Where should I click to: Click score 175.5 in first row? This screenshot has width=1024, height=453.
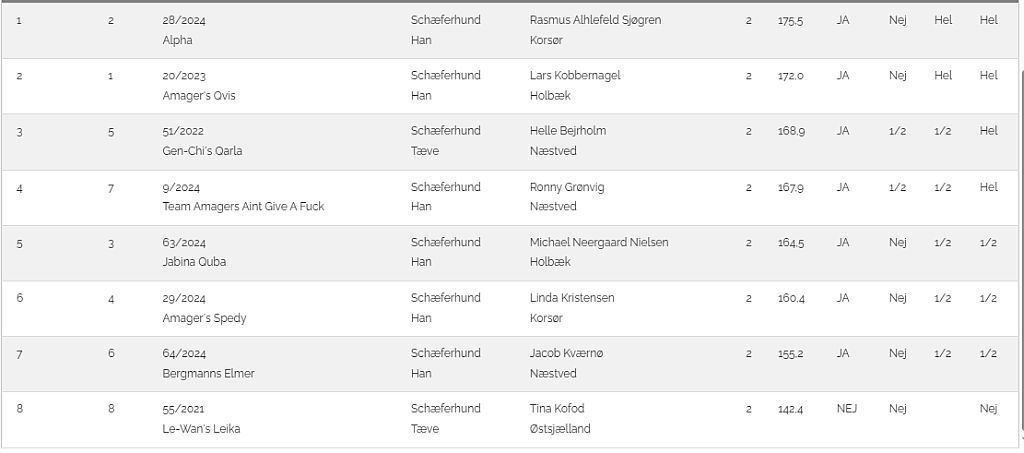790,20
